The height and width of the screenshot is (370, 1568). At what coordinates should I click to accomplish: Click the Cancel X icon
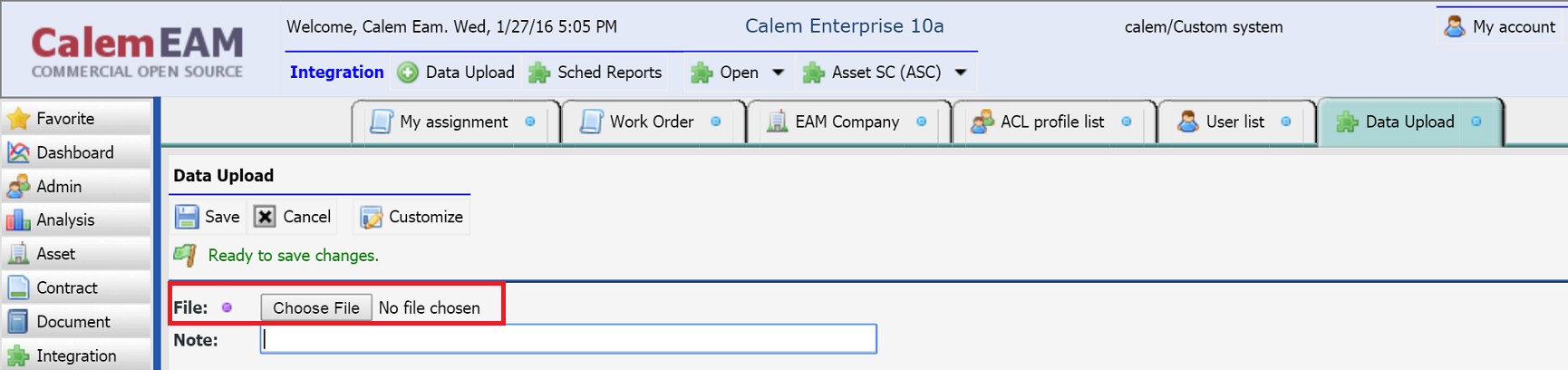pyautogui.click(x=265, y=217)
